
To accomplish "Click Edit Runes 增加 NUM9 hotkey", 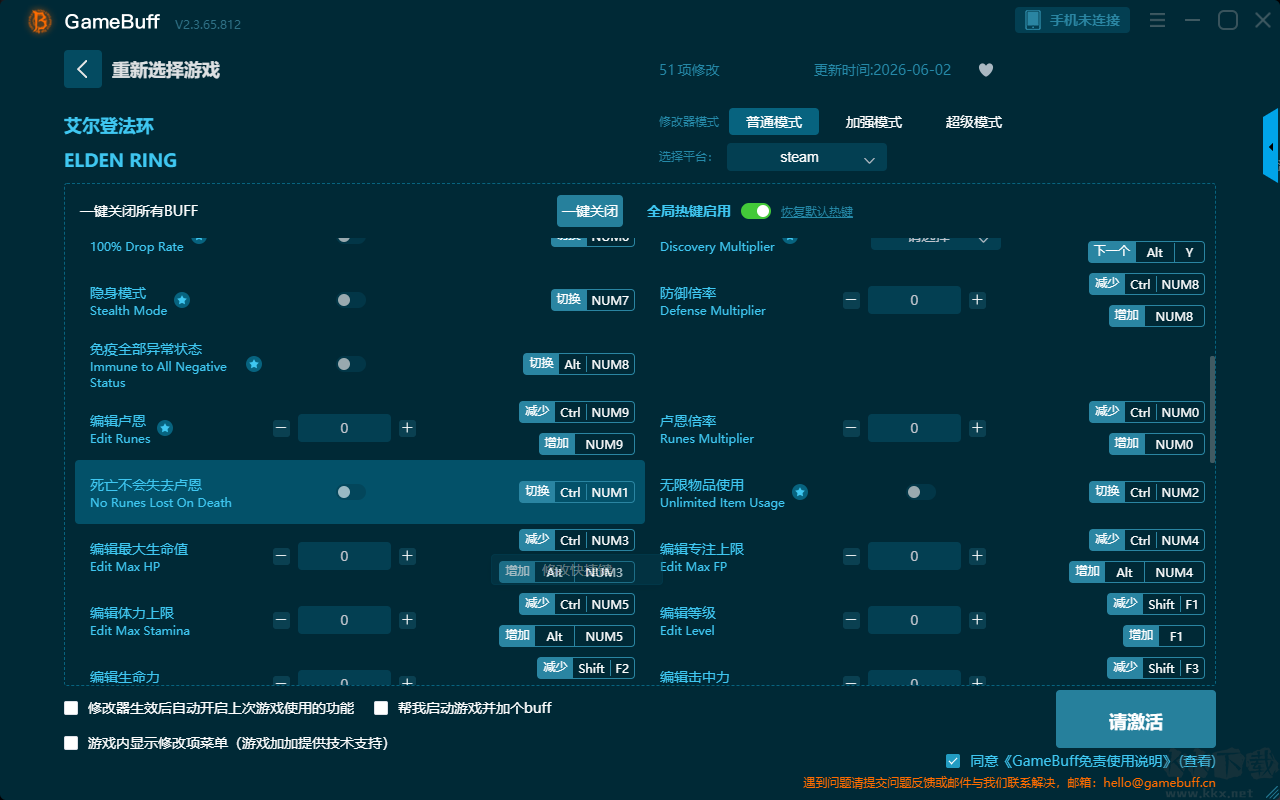I will [588, 444].
